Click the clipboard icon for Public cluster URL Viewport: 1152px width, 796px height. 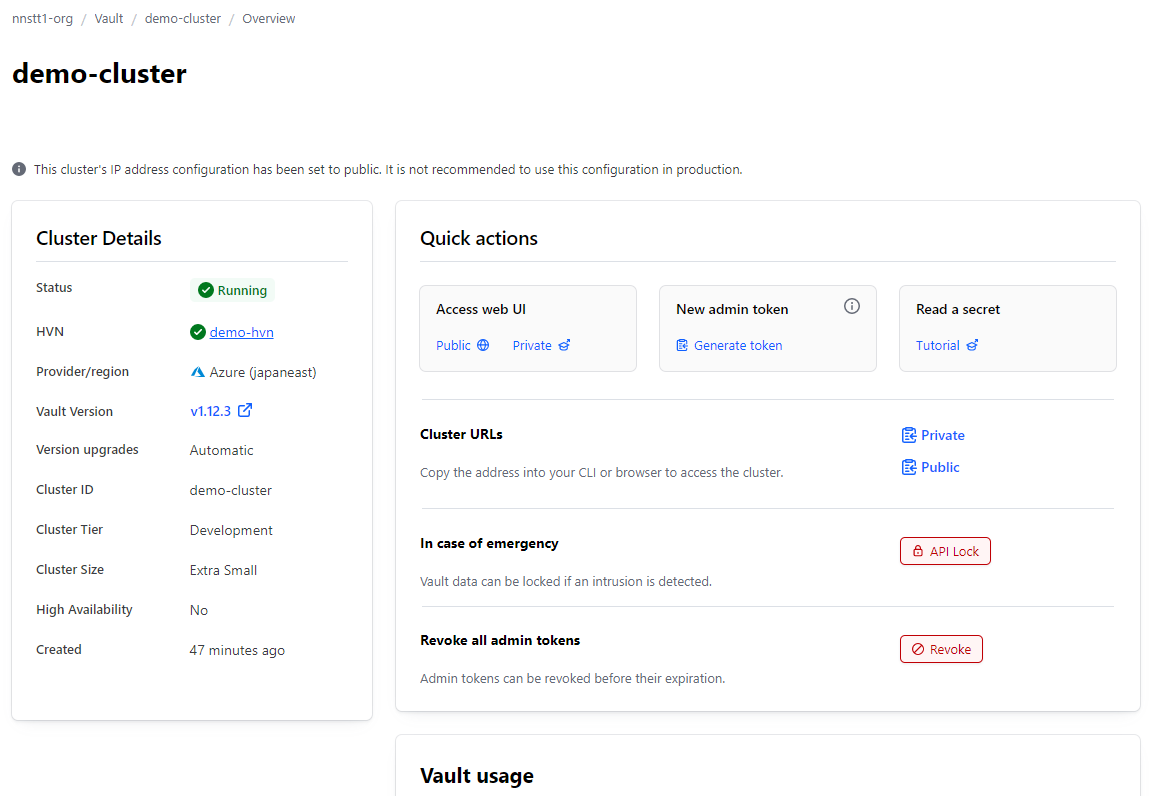pos(909,467)
